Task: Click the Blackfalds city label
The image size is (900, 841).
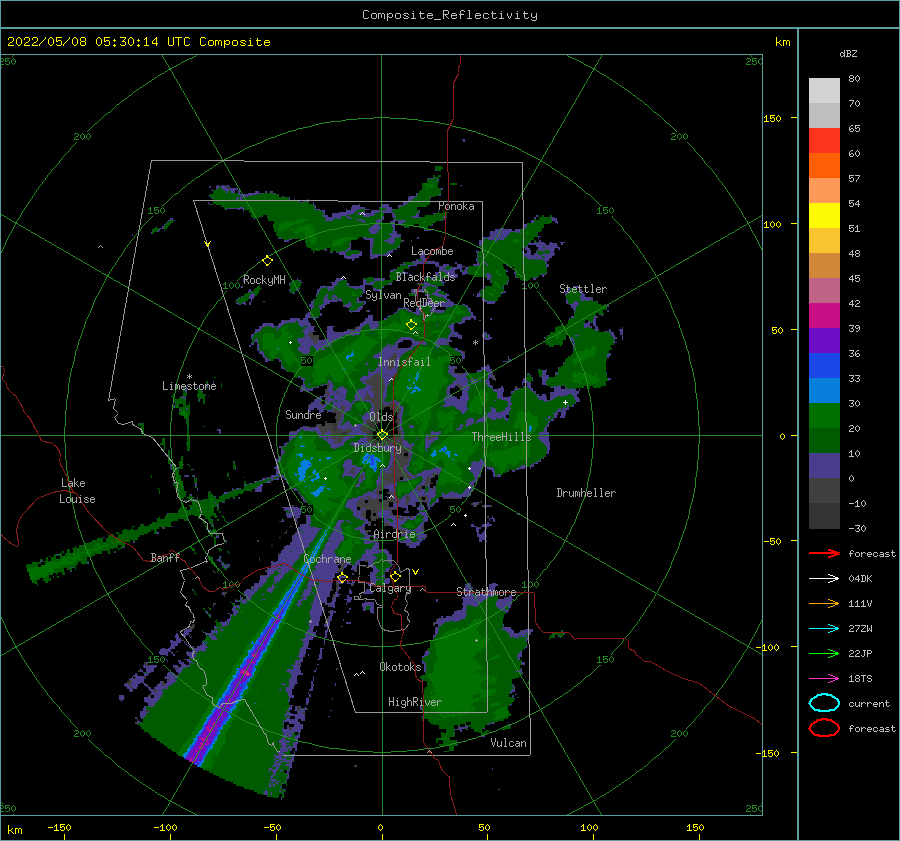Action: 425,277
